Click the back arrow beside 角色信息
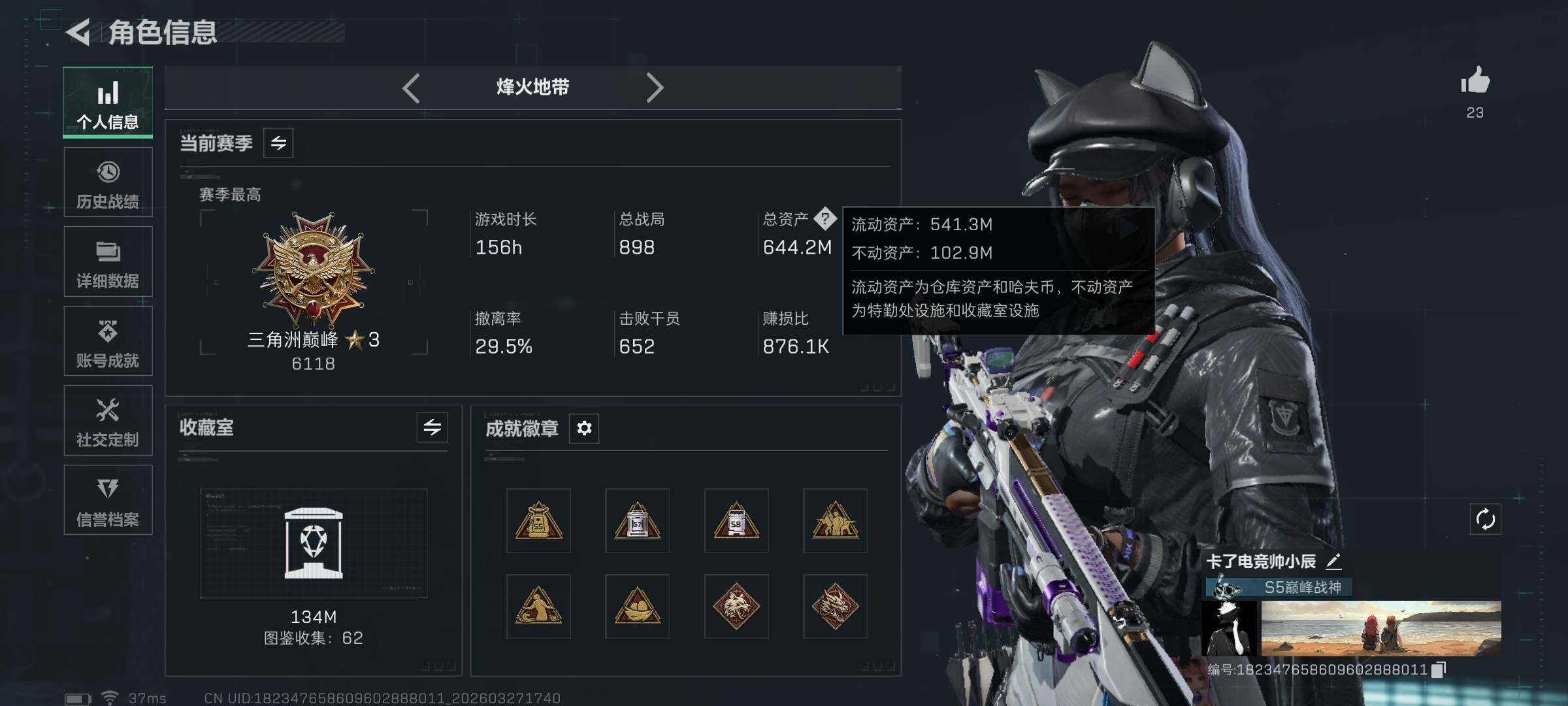The width and height of the screenshot is (1568, 706). 78,32
